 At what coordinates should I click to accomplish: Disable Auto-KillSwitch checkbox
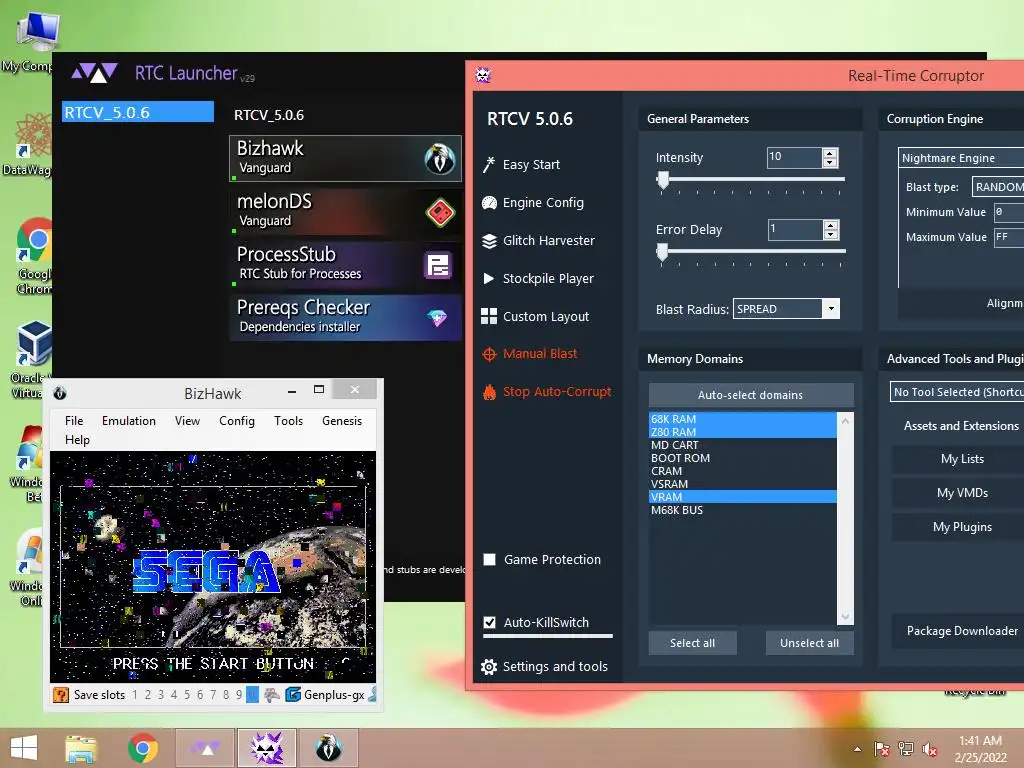point(489,622)
